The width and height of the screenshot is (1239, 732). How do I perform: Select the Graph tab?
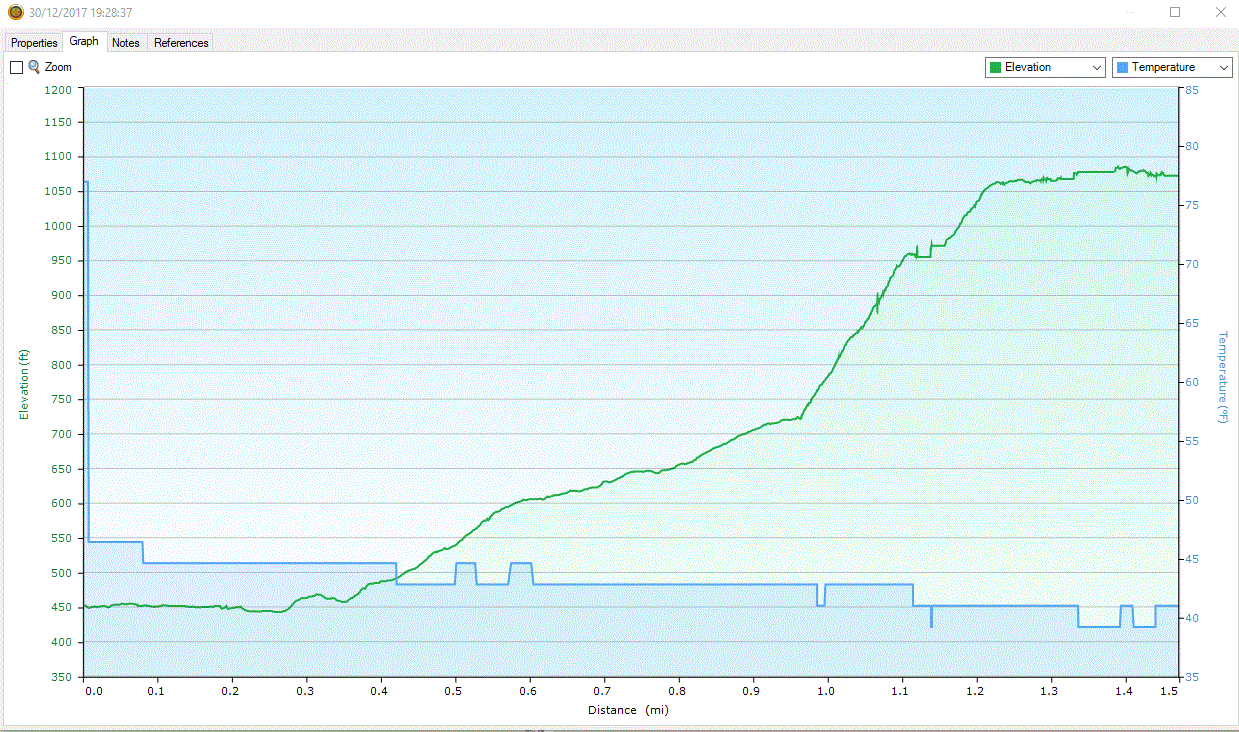pyautogui.click(x=84, y=42)
